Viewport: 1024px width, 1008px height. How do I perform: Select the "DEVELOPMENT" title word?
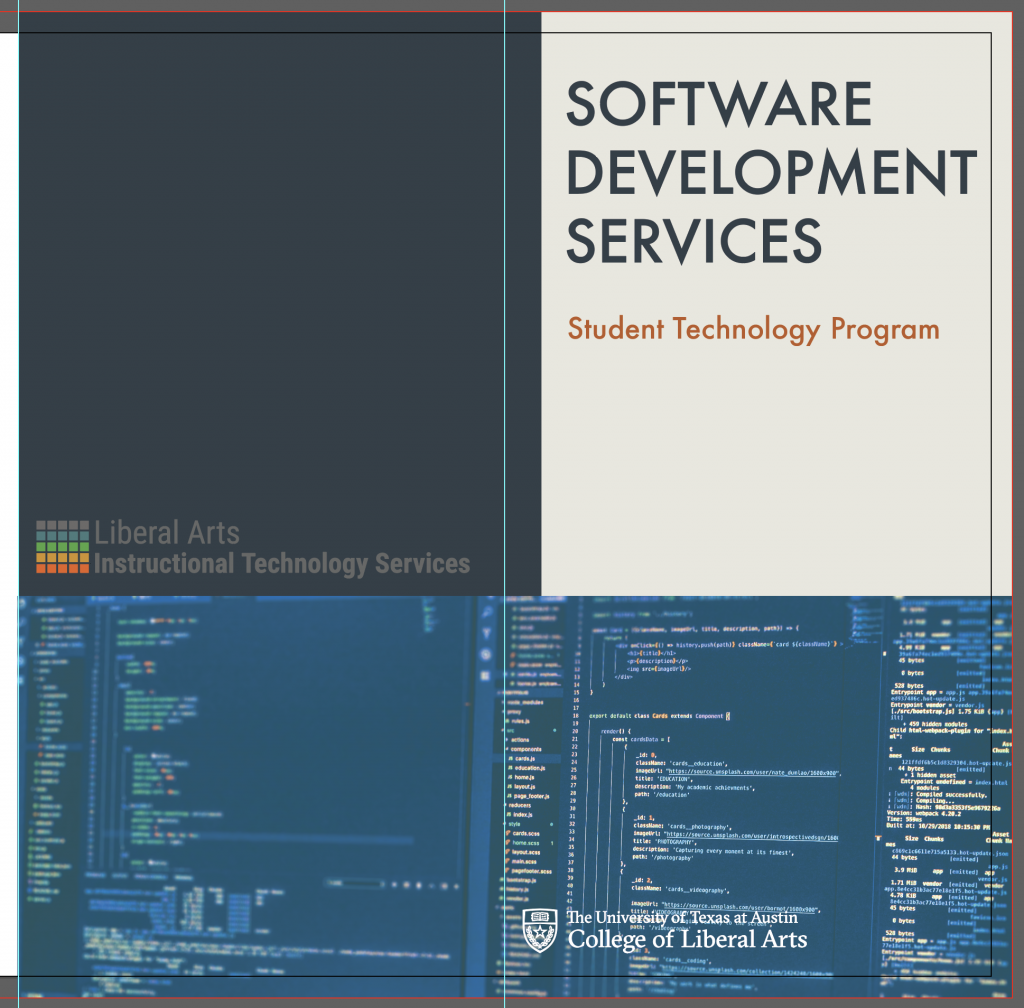click(771, 171)
